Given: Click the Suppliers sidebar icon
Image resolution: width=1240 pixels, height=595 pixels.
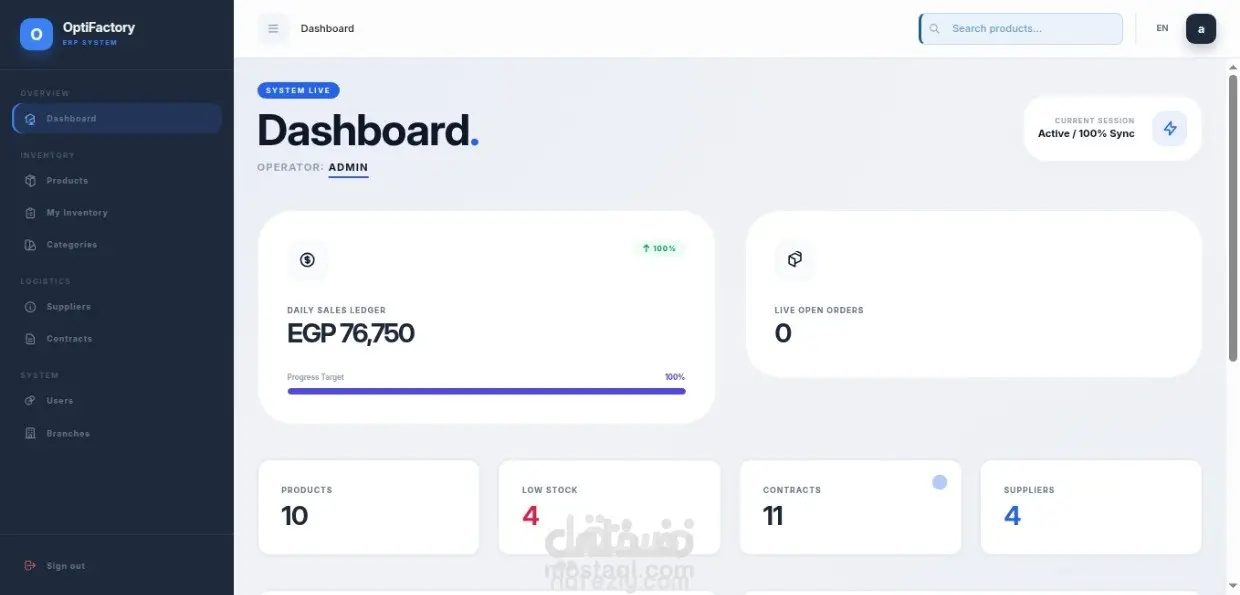Looking at the screenshot, I should (30, 307).
